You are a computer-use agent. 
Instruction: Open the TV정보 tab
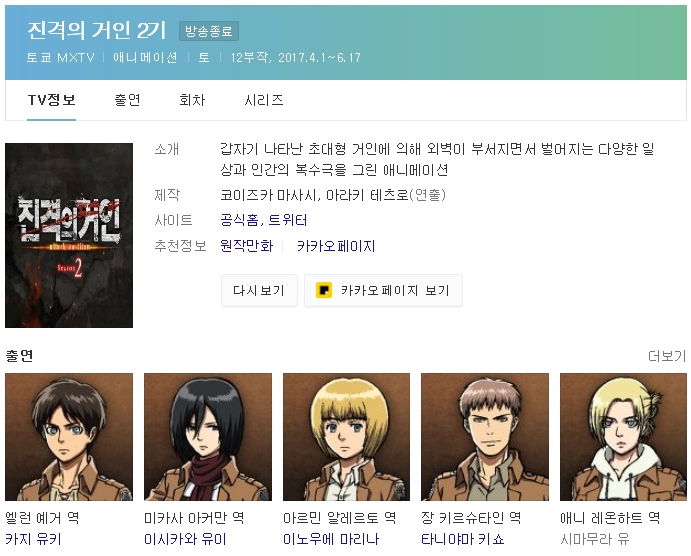[52, 100]
